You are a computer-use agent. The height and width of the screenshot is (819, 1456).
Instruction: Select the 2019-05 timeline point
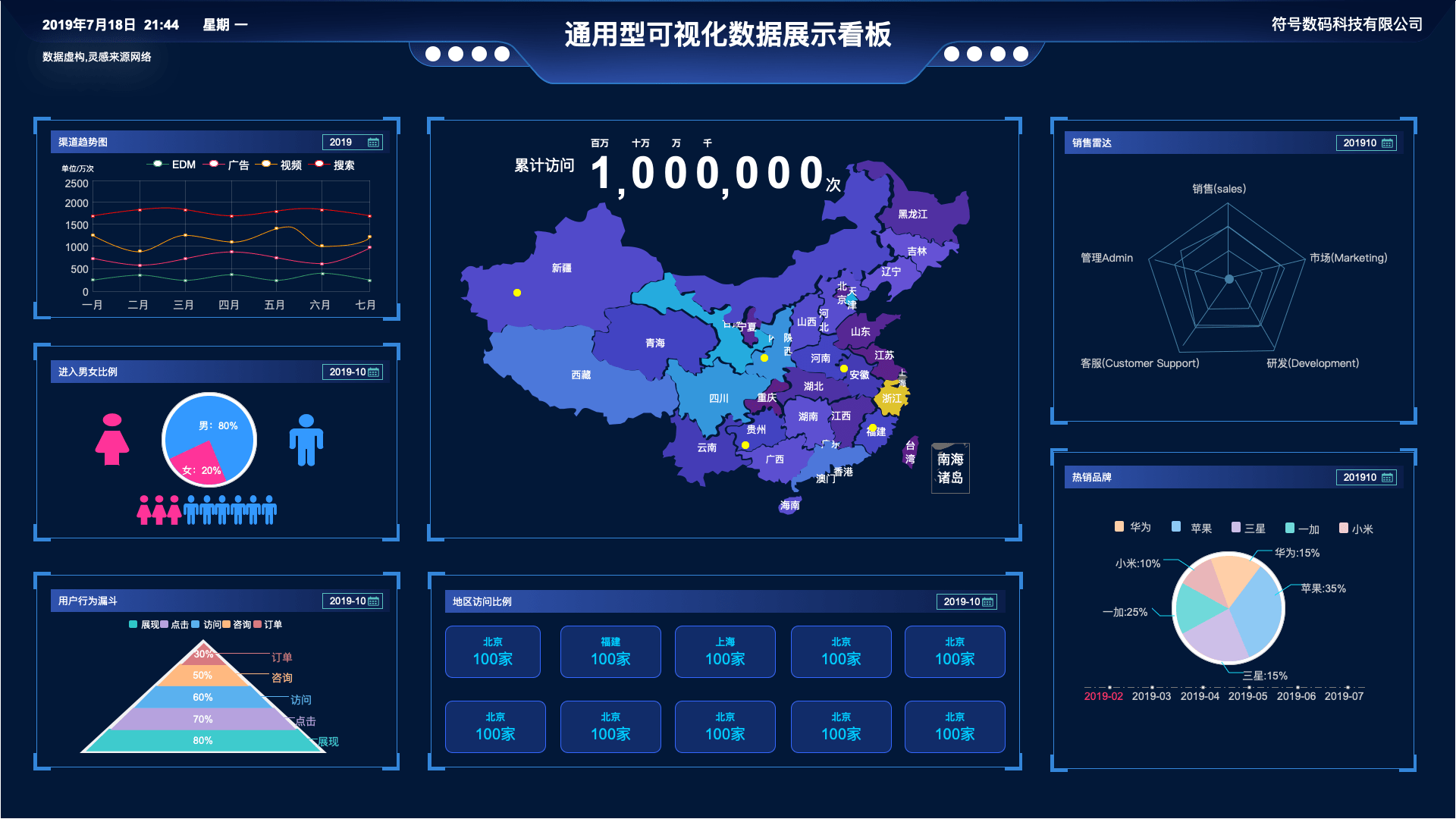click(x=1247, y=696)
